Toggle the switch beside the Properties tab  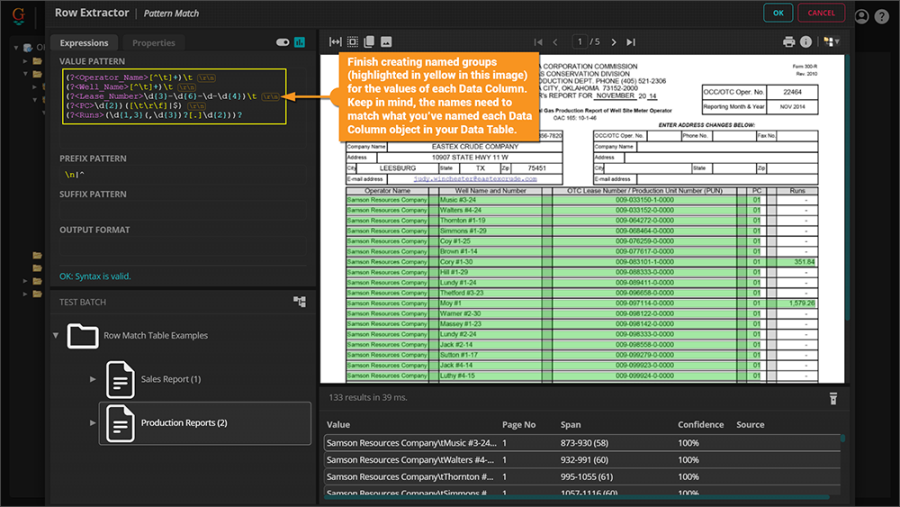click(282, 43)
